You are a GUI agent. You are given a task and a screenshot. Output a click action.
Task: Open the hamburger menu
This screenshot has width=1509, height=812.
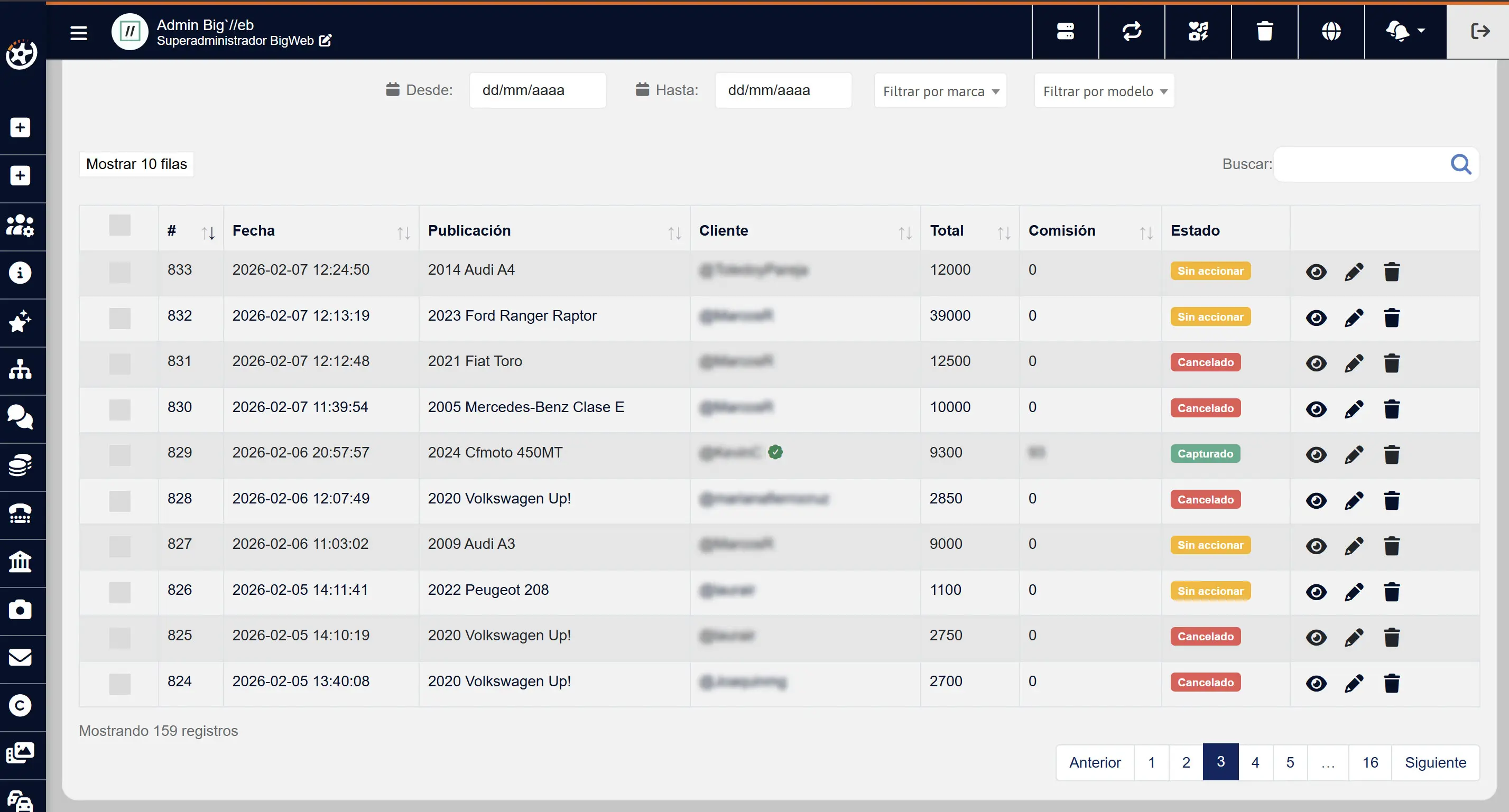pos(79,33)
